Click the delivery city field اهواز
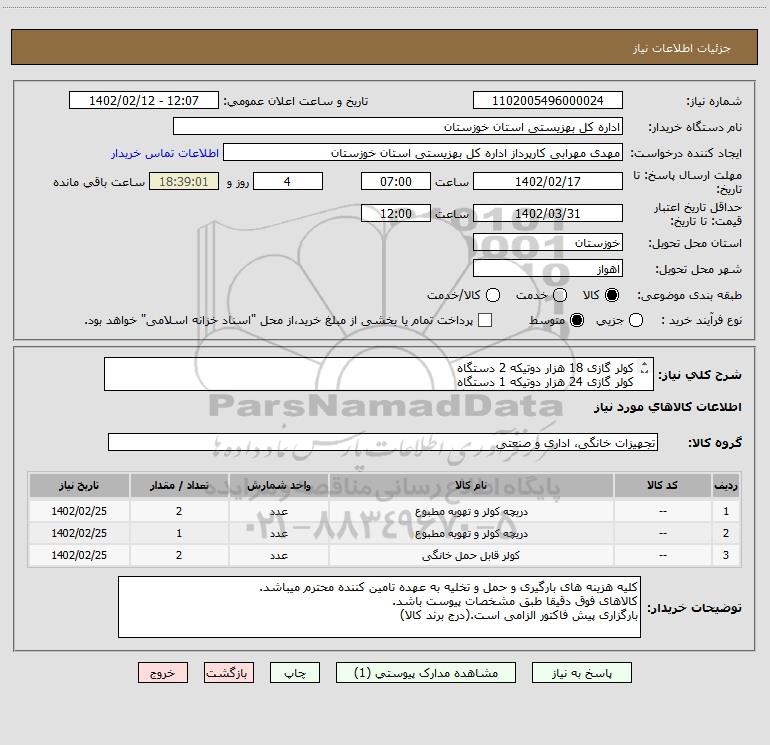This screenshot has width=770, height=745. tap(548, 269)
